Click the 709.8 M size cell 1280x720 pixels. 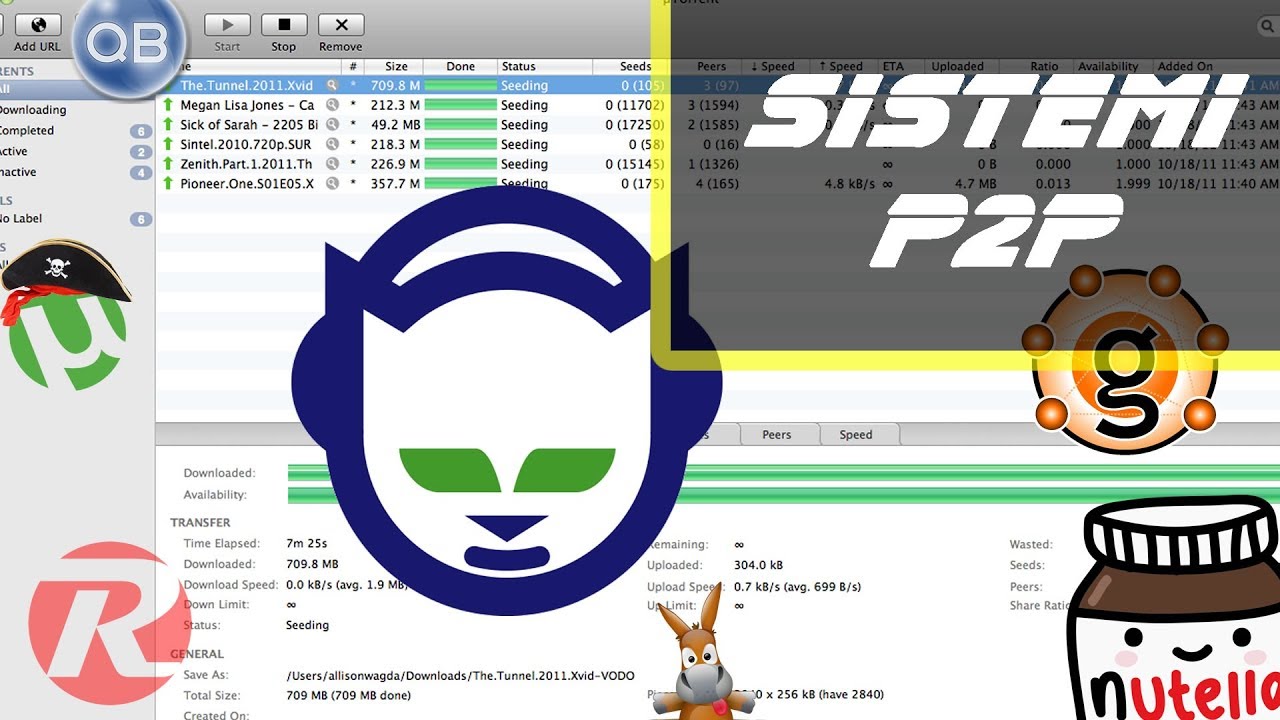(397, 85)
